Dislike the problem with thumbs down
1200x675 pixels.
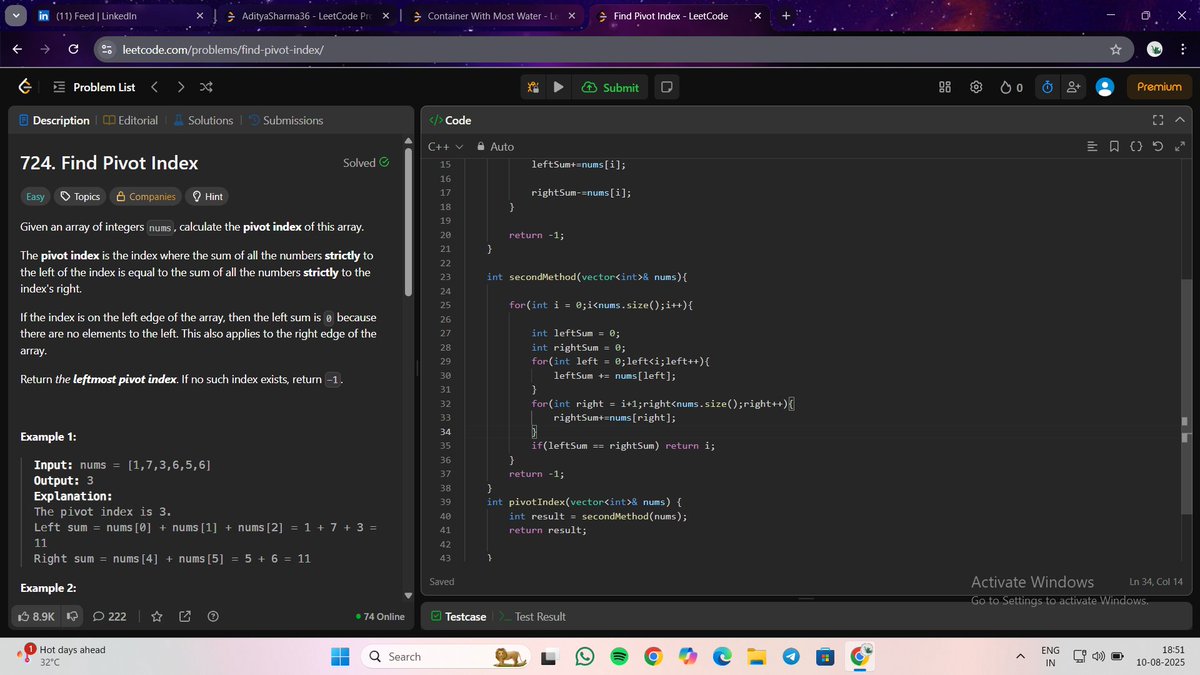click(x=72, y=616)
